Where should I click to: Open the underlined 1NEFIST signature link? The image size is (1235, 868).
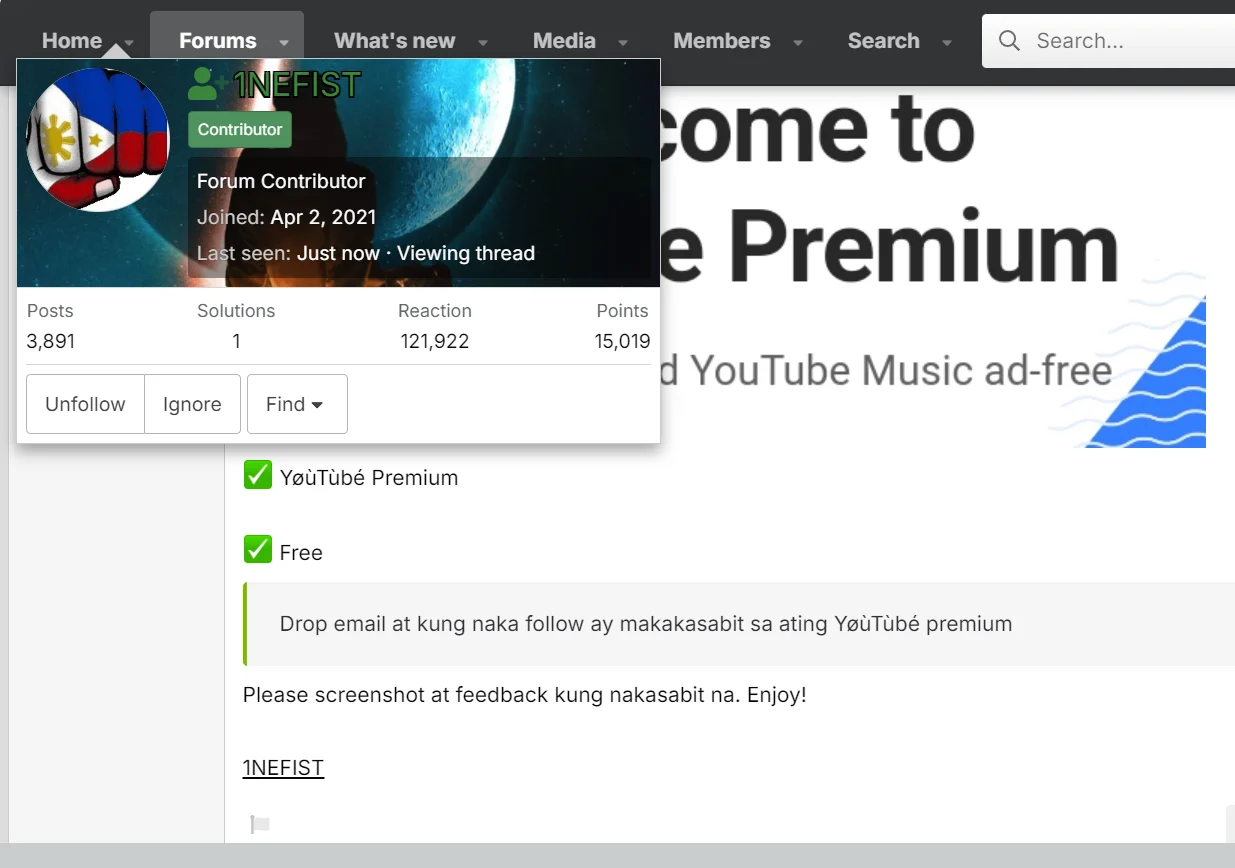point(283,768)
